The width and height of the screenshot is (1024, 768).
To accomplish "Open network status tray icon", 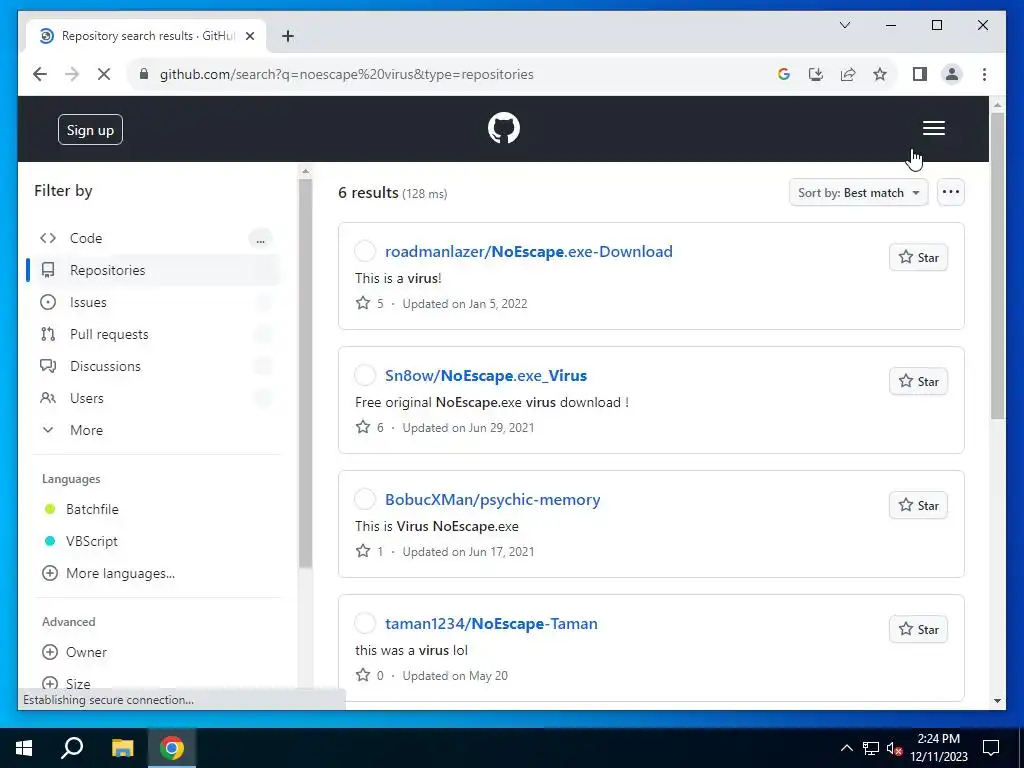I will pyautogui.click(x=871, y=748).
